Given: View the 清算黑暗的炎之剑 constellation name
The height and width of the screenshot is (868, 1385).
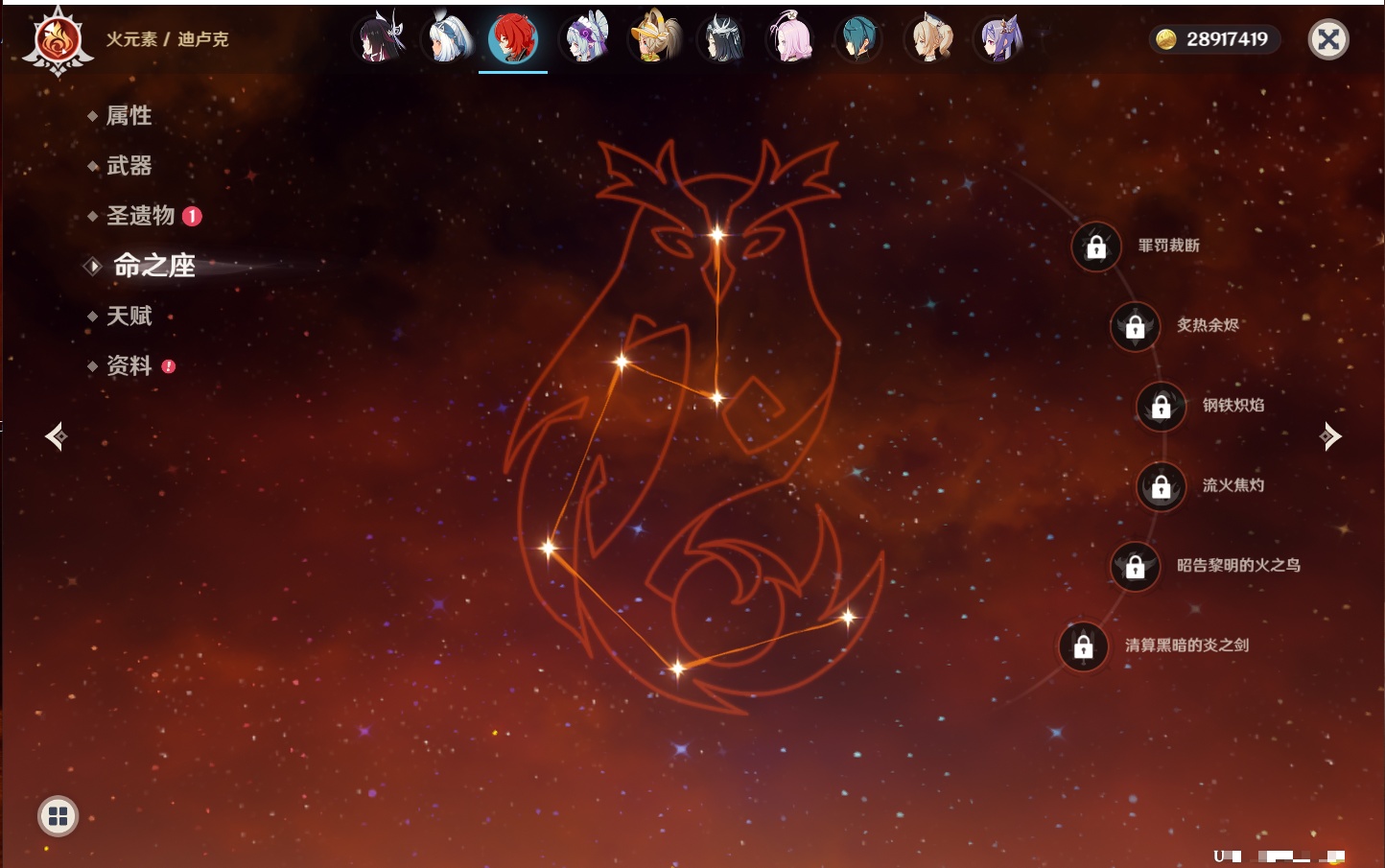Looking at the screenshot, I should click(x=1186, y=645).
